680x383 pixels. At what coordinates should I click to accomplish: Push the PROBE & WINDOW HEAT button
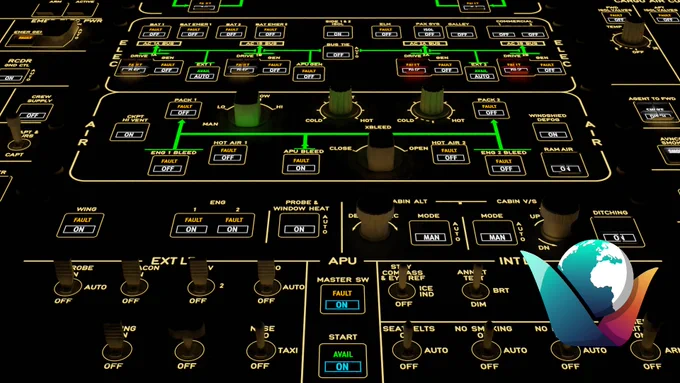tap(299, 225)
